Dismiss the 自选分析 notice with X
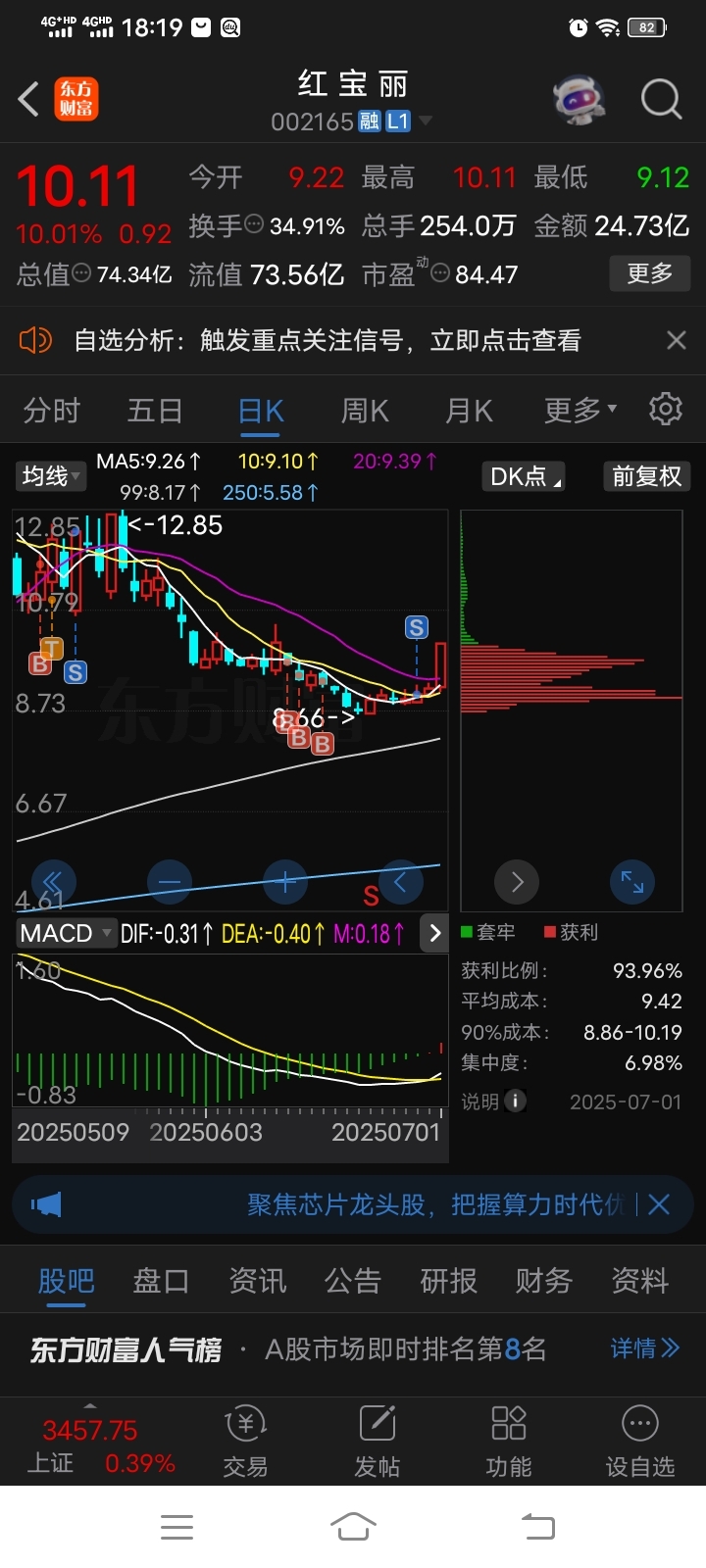The width and height of the screenshot is (706, 1568). [677, 340]
